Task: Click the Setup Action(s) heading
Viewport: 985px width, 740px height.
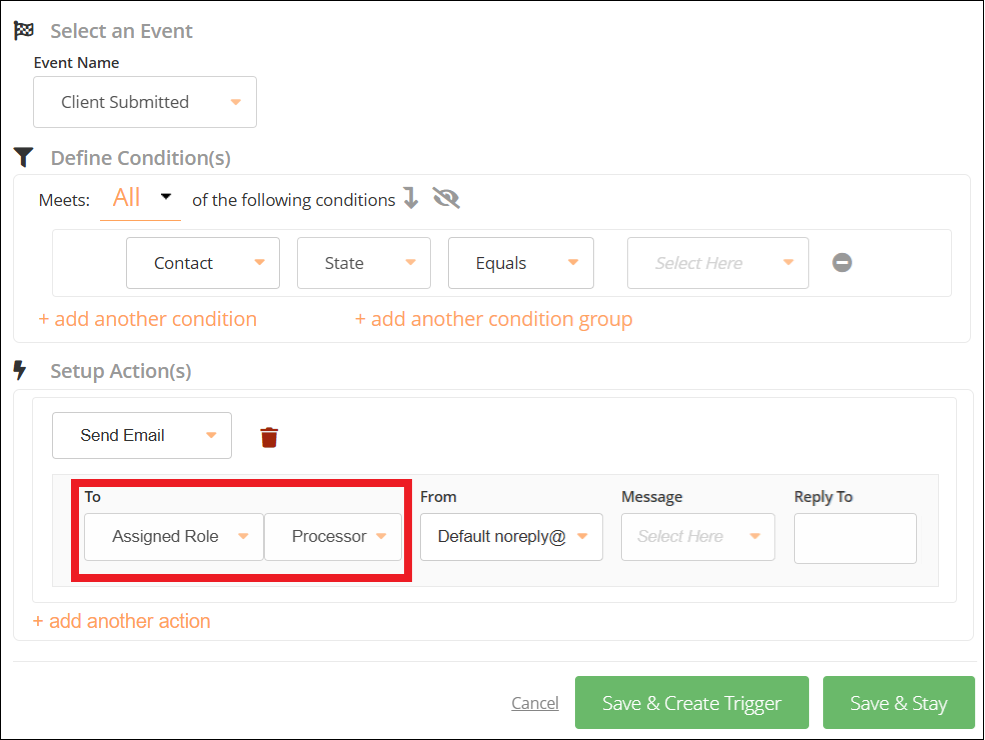Action: click(x=121, y=371)
